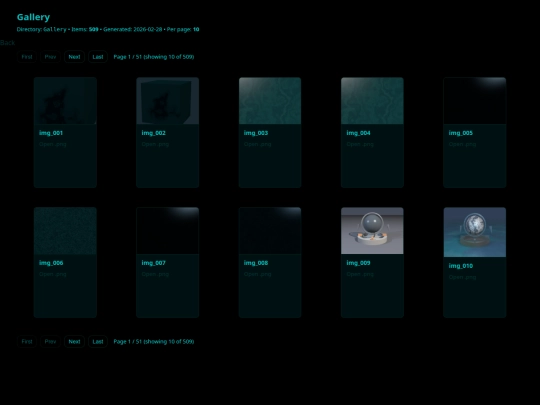The width and height of the screenshot is (540, 405).
Task: Open the img_004 thumbnail image
Action: tap(372, 101)
